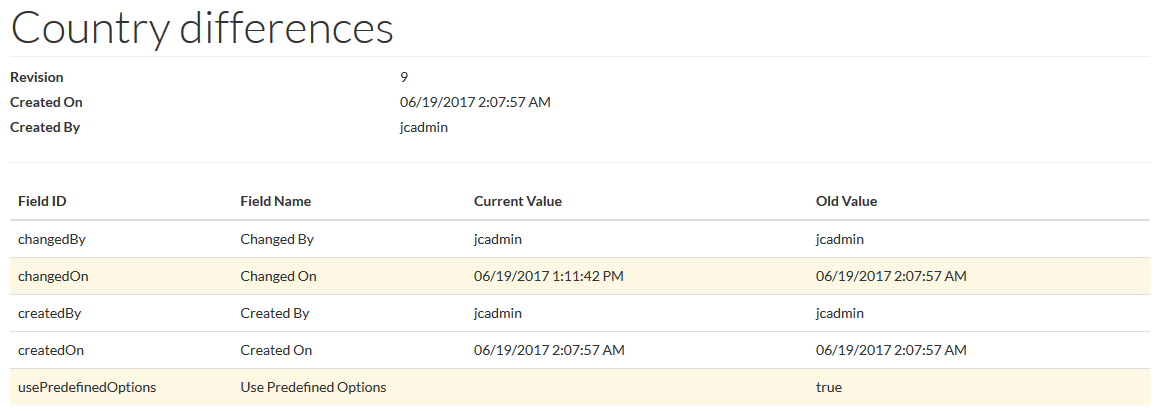Click the Field Name column header
Image resolution: width=1161 pixels, height=411 pixels.
(275, 201)
